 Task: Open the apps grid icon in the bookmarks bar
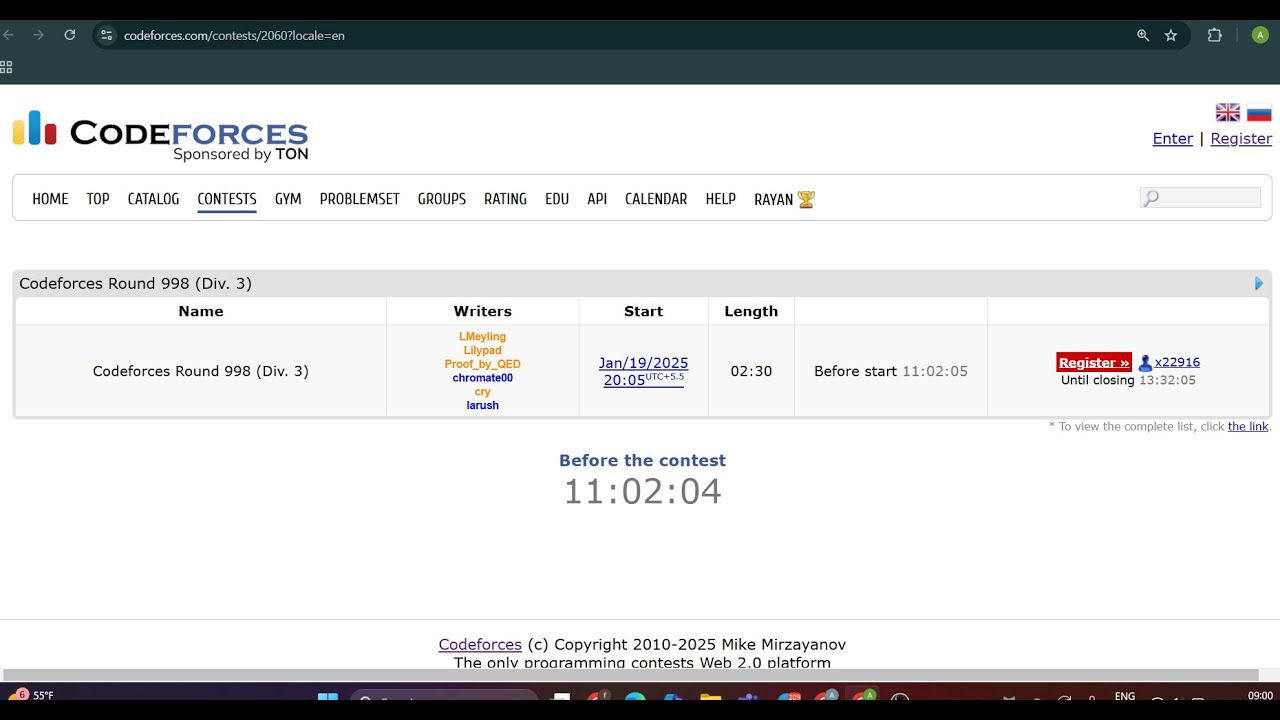click(x=6, y=67)
